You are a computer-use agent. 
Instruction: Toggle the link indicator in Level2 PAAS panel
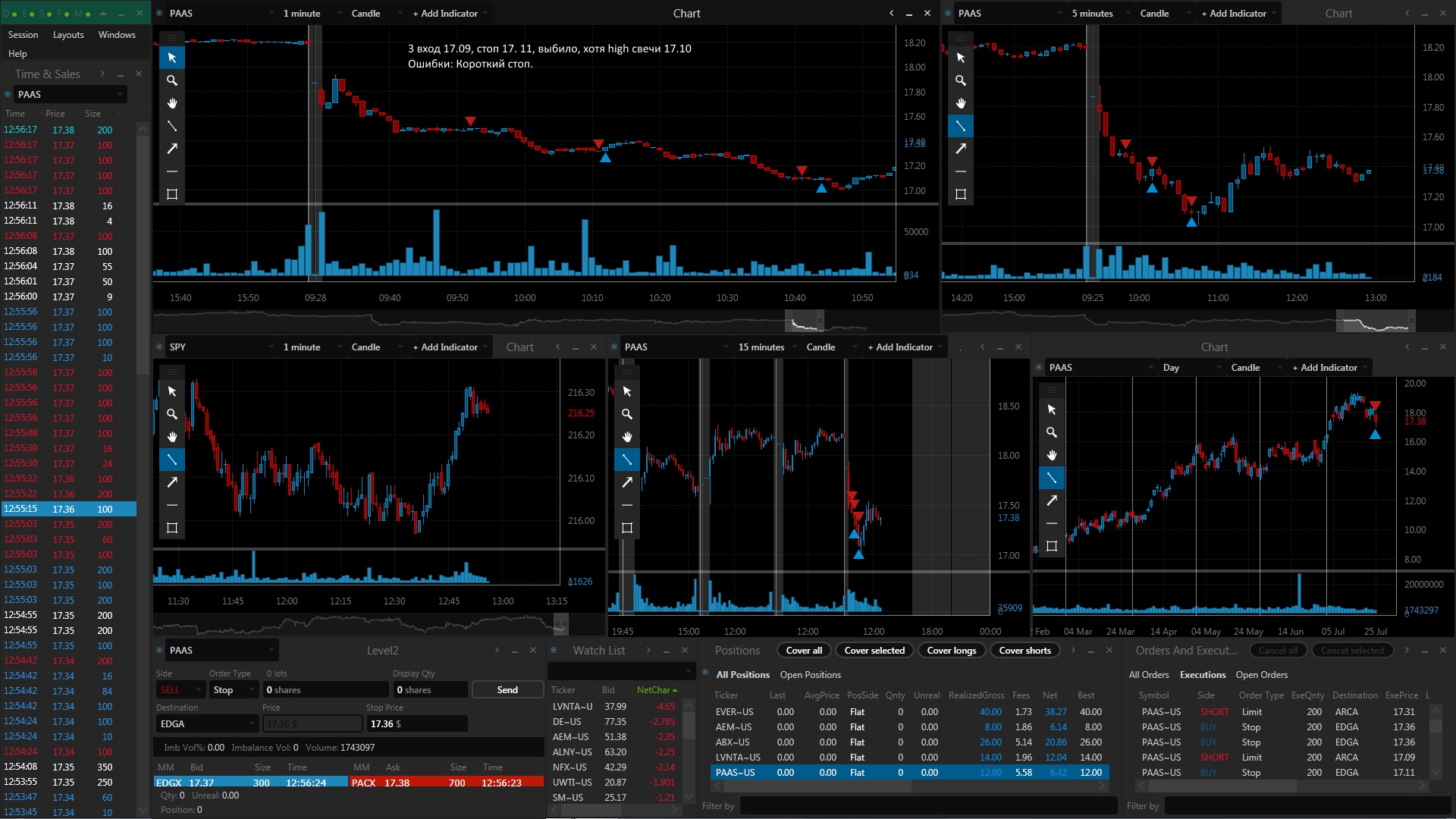[159, 651]
